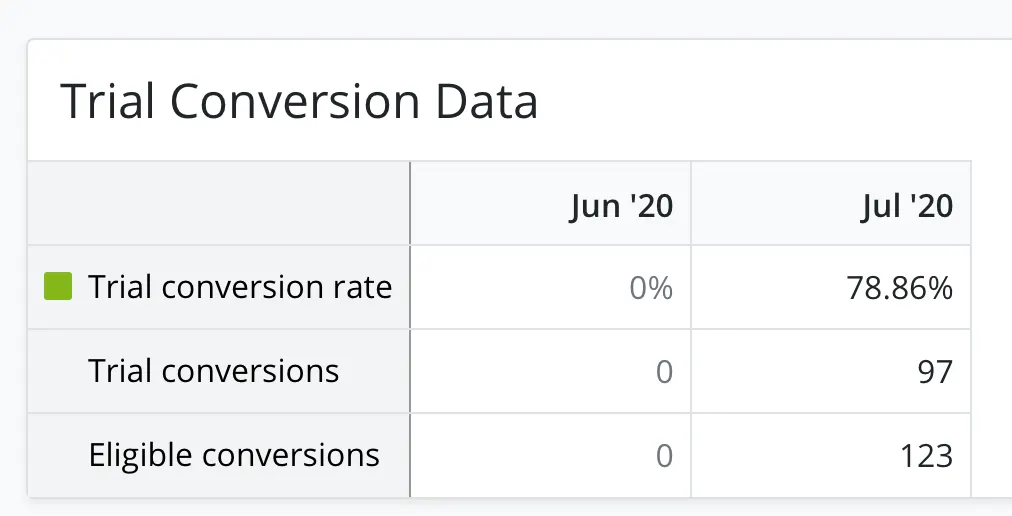Click the empty space right of the 123 cell
The width and height of the screenshot is (1012, 516).
[x=991, y=457]
